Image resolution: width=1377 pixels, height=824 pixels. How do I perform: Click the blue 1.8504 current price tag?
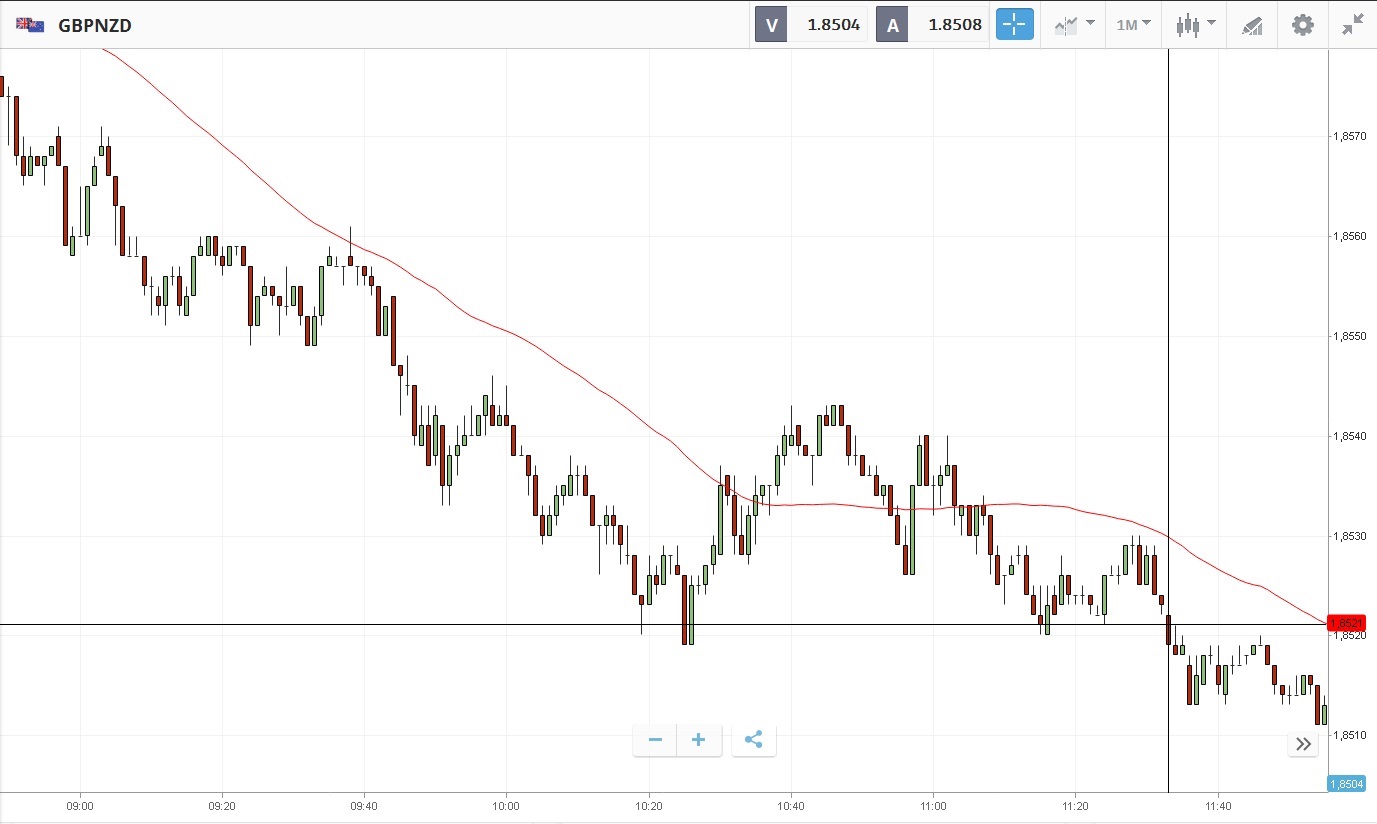(1346, 784)
